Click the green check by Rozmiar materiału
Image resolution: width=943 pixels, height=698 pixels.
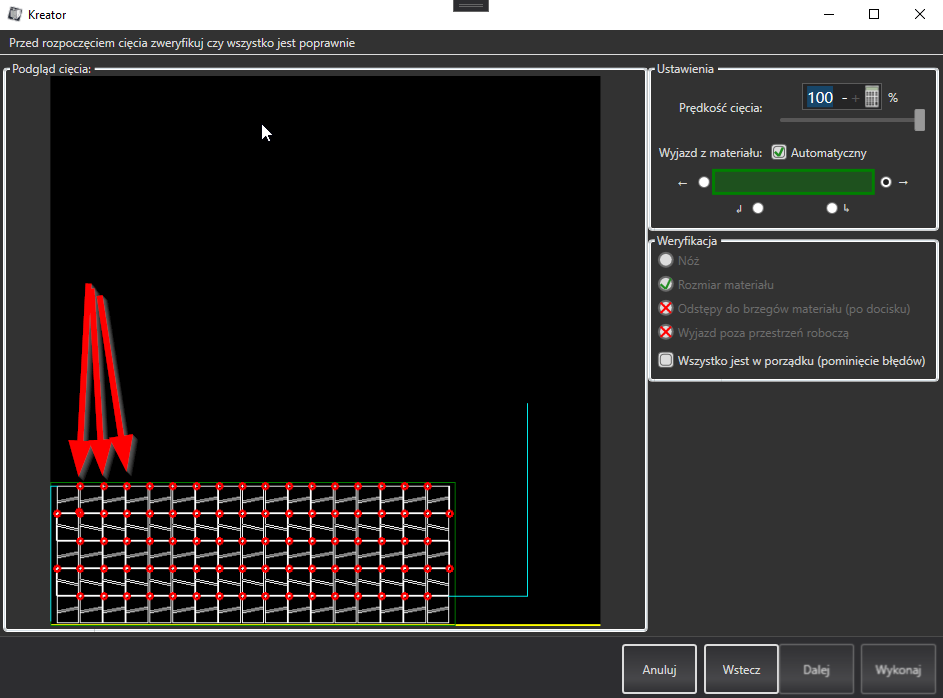(666, 285)
